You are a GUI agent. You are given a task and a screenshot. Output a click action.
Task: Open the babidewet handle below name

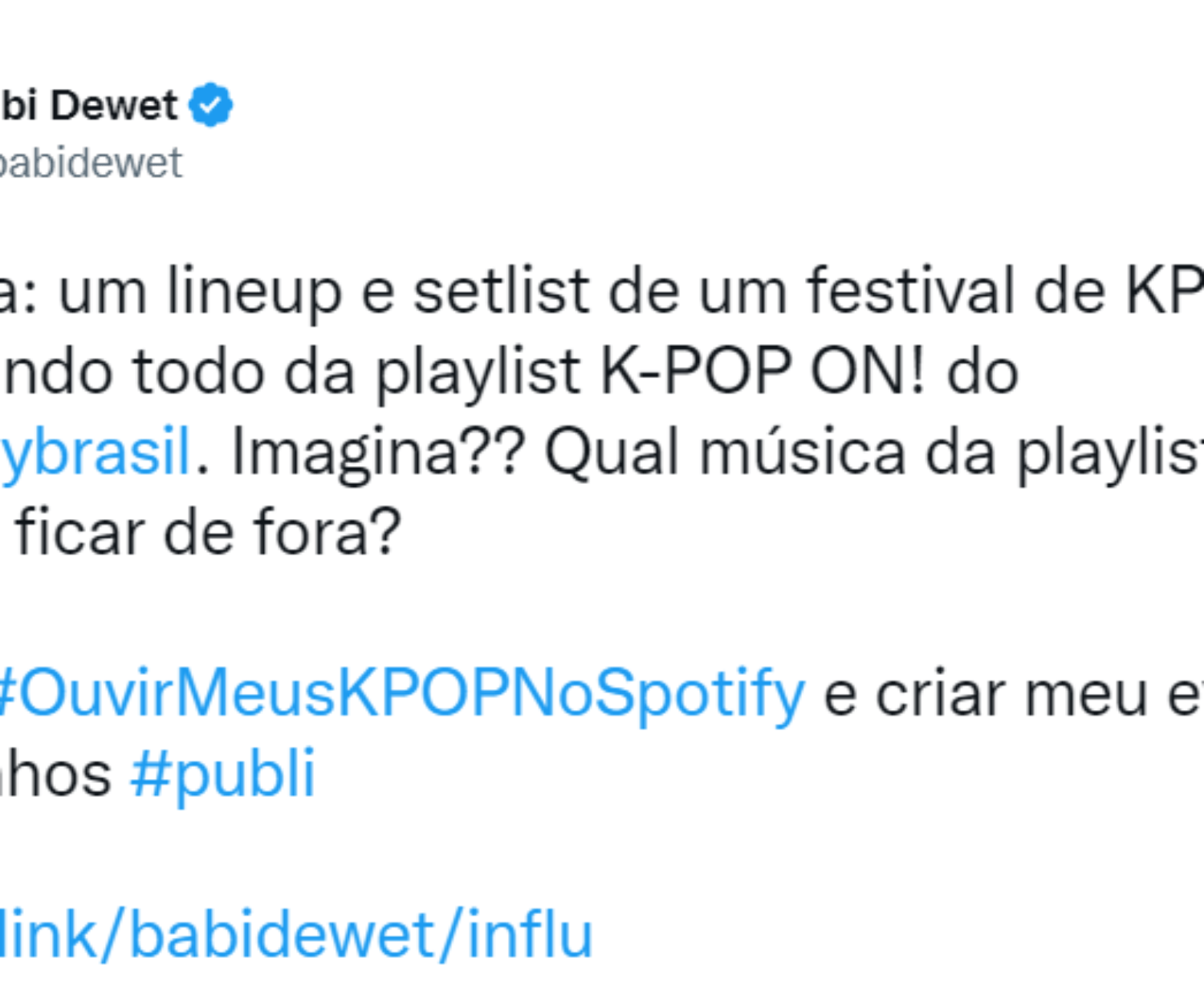point(90,163)
